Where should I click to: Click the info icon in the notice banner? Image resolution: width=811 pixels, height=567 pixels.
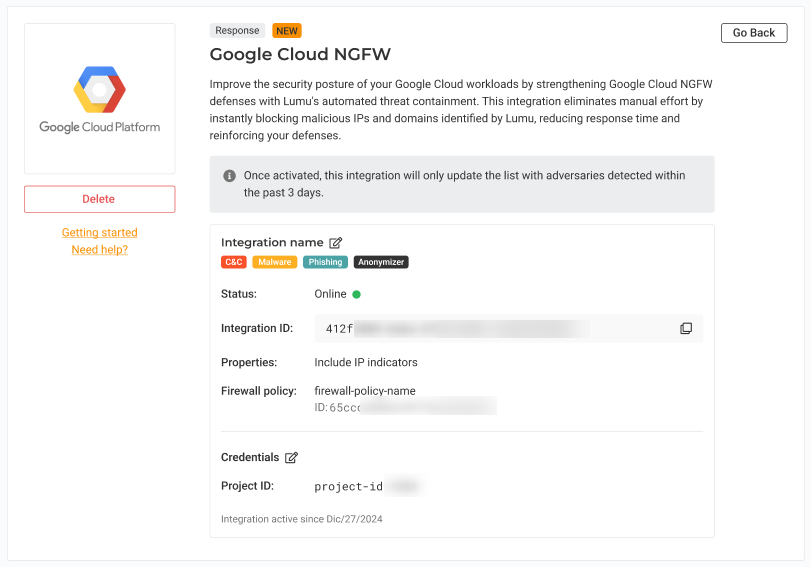pos(229,176)
